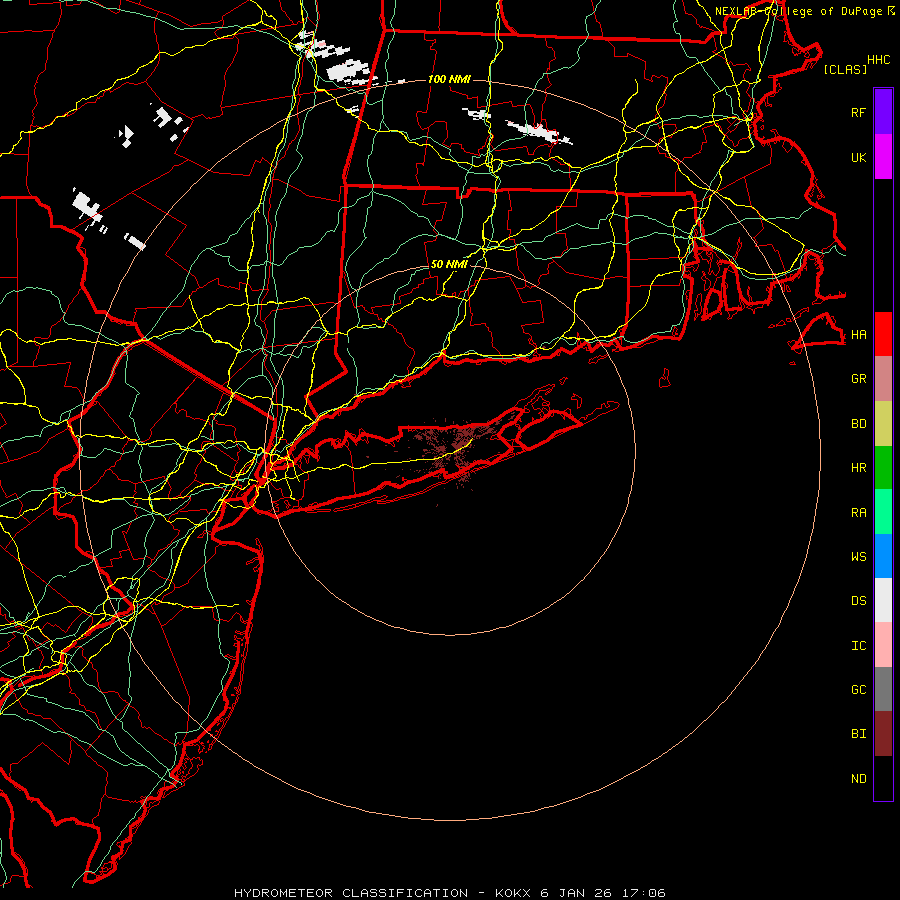The width and height of the screenshot is (900, 900).
Task: Click the "HYDROMETEOR CLASSIFICATION - KOKX" caption
Action: (382, 893)
